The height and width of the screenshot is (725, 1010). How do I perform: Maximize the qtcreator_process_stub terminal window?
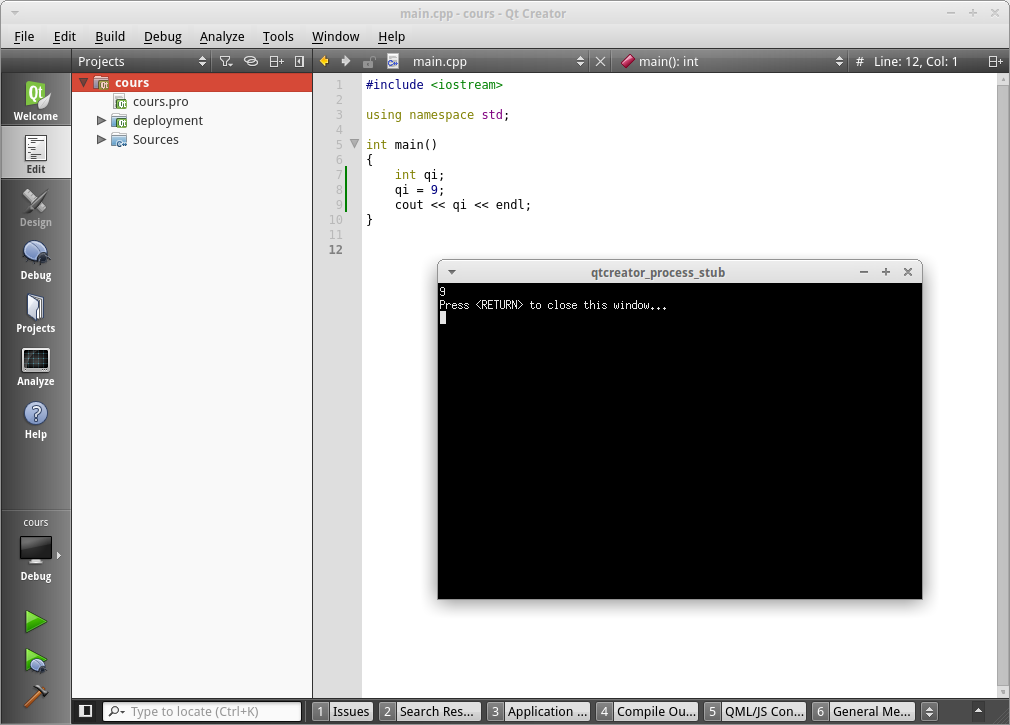click(x=886, y=272)
